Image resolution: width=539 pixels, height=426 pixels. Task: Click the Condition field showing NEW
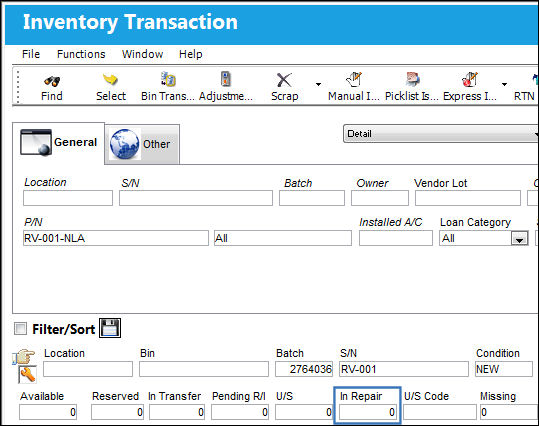[x=504, y=369]
